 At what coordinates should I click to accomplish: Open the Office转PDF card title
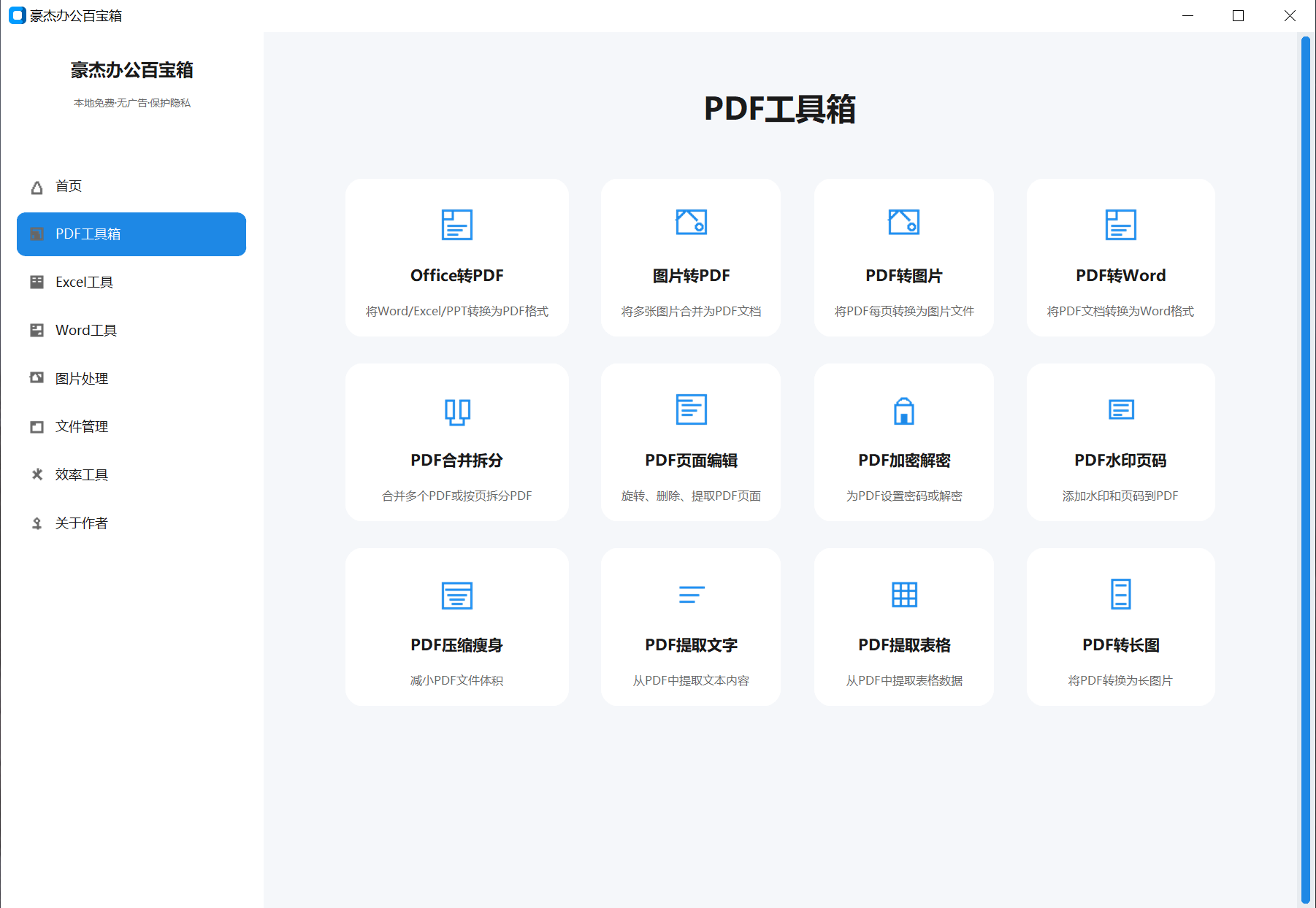pos(457,275)
